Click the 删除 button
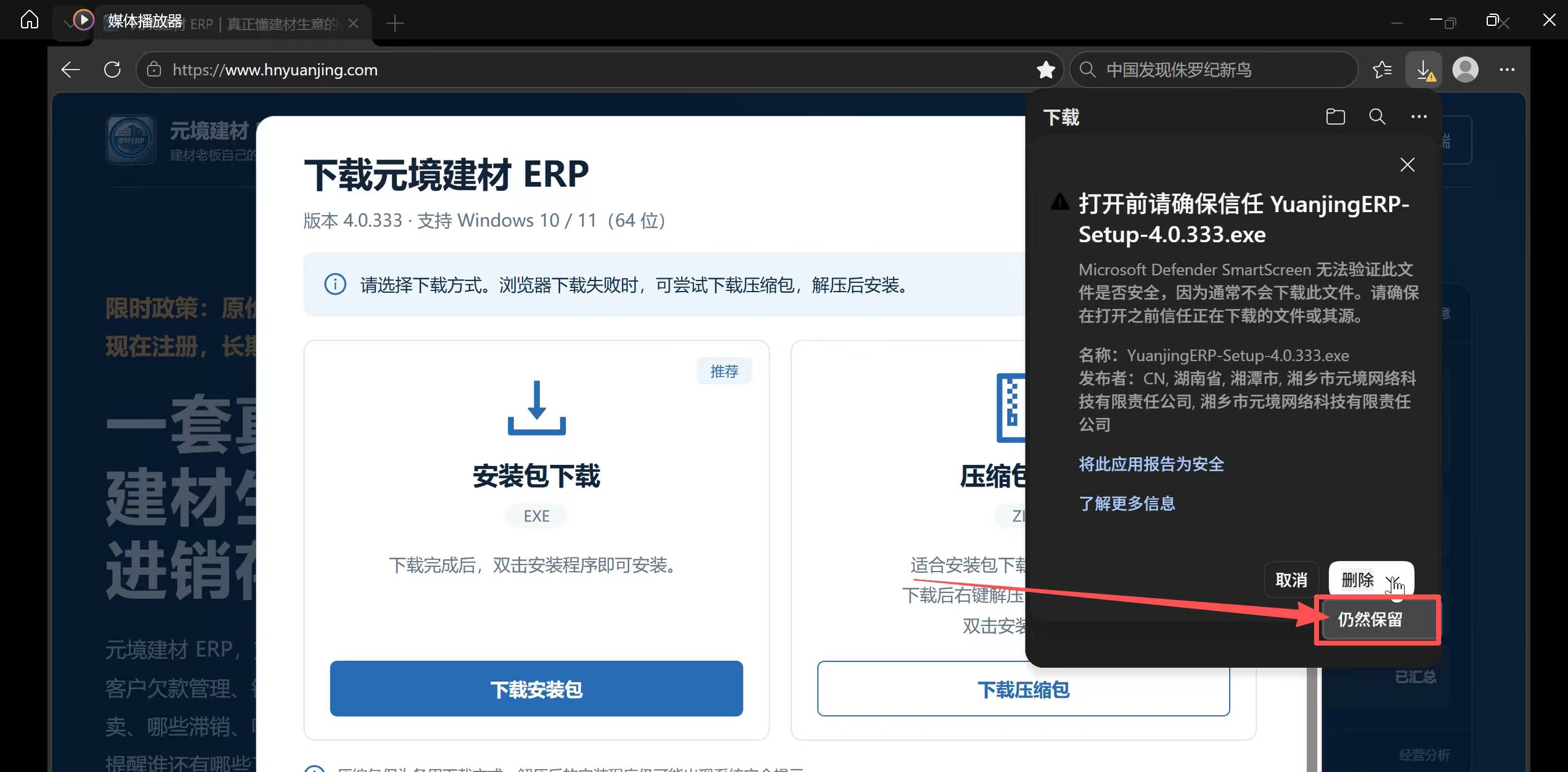 pos(1358,580)
